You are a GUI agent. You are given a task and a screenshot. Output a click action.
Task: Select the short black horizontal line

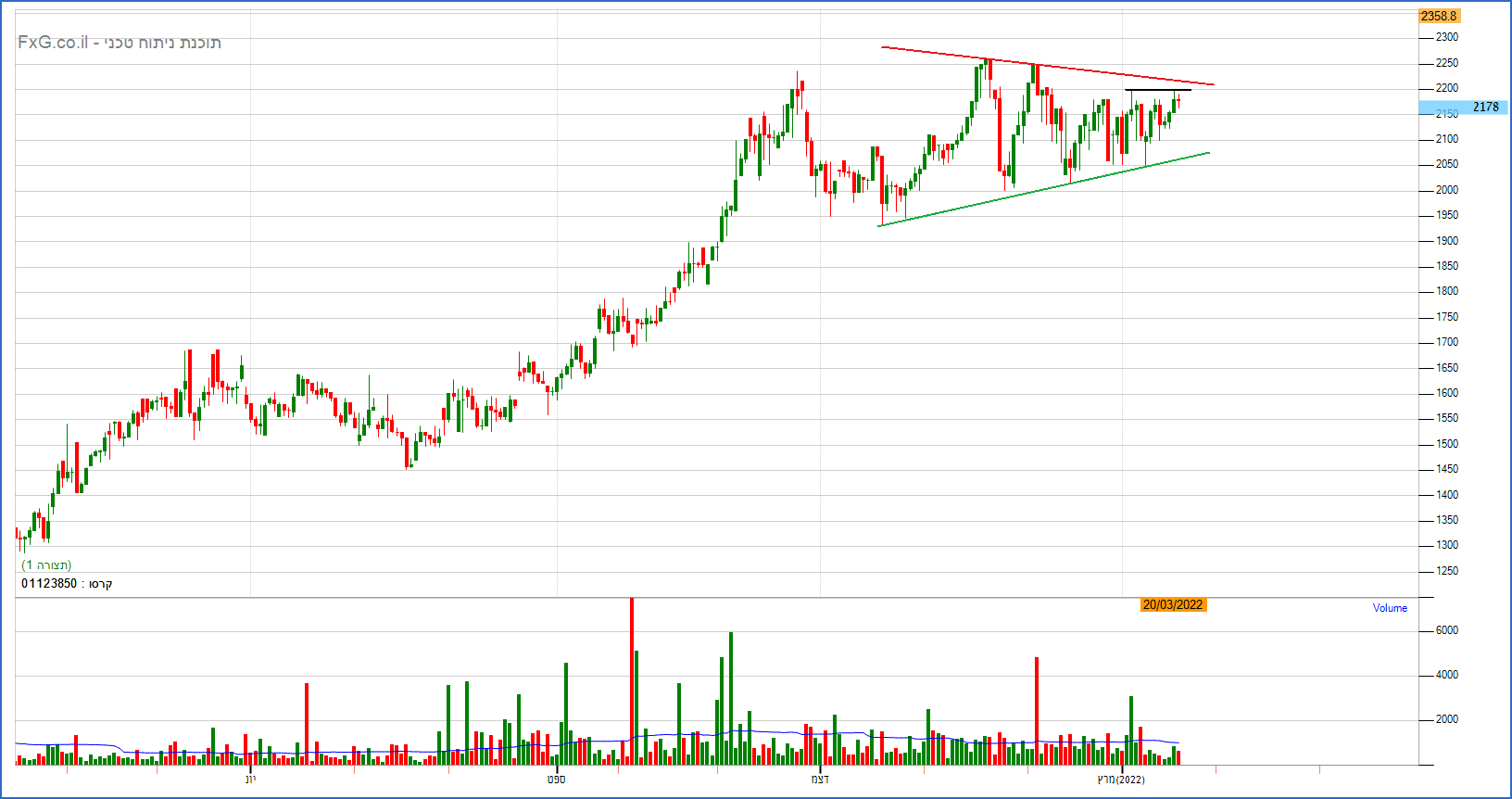click(1156, 90)
